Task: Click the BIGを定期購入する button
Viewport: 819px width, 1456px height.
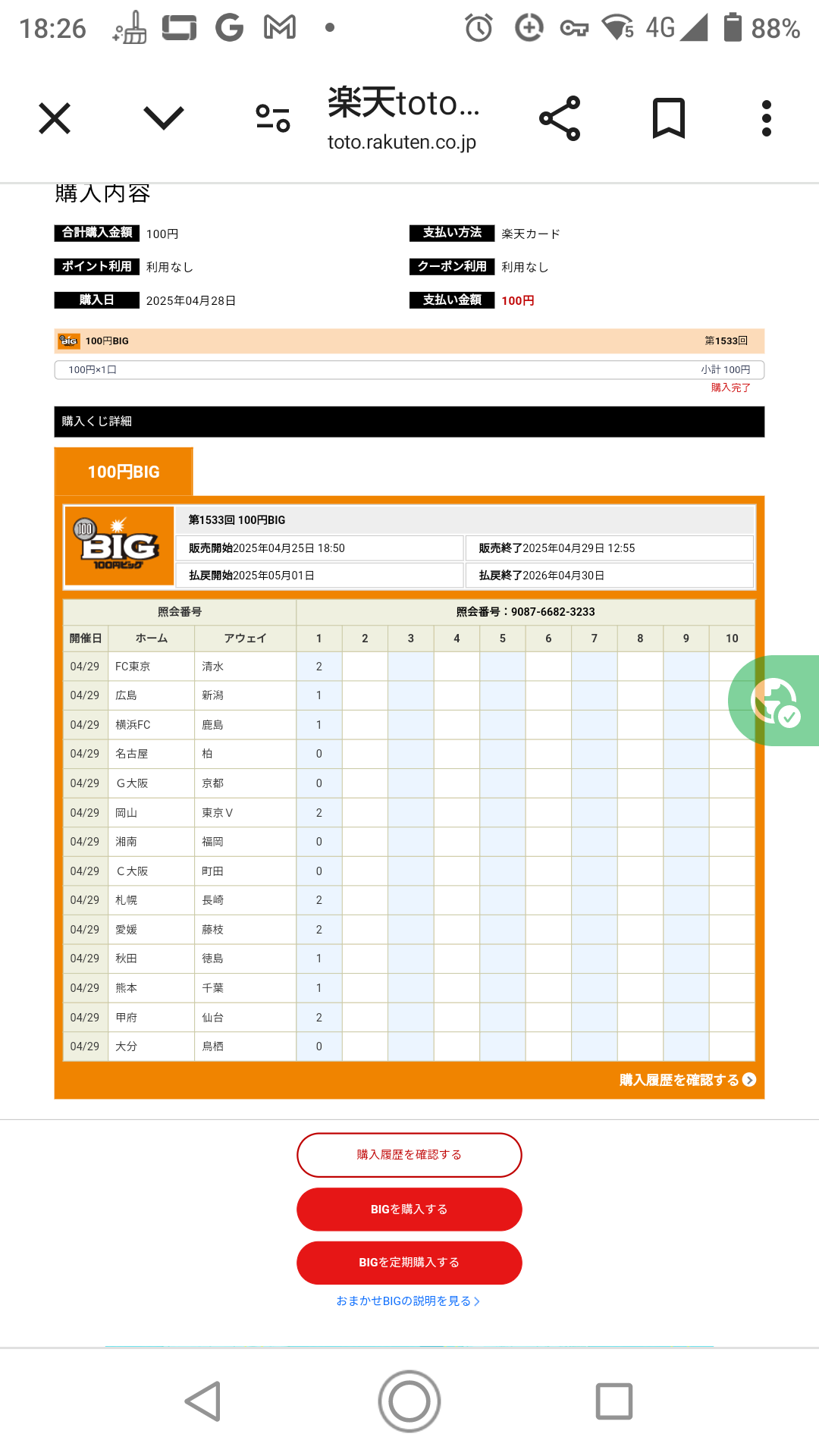Action: [x=409, y=1263]
